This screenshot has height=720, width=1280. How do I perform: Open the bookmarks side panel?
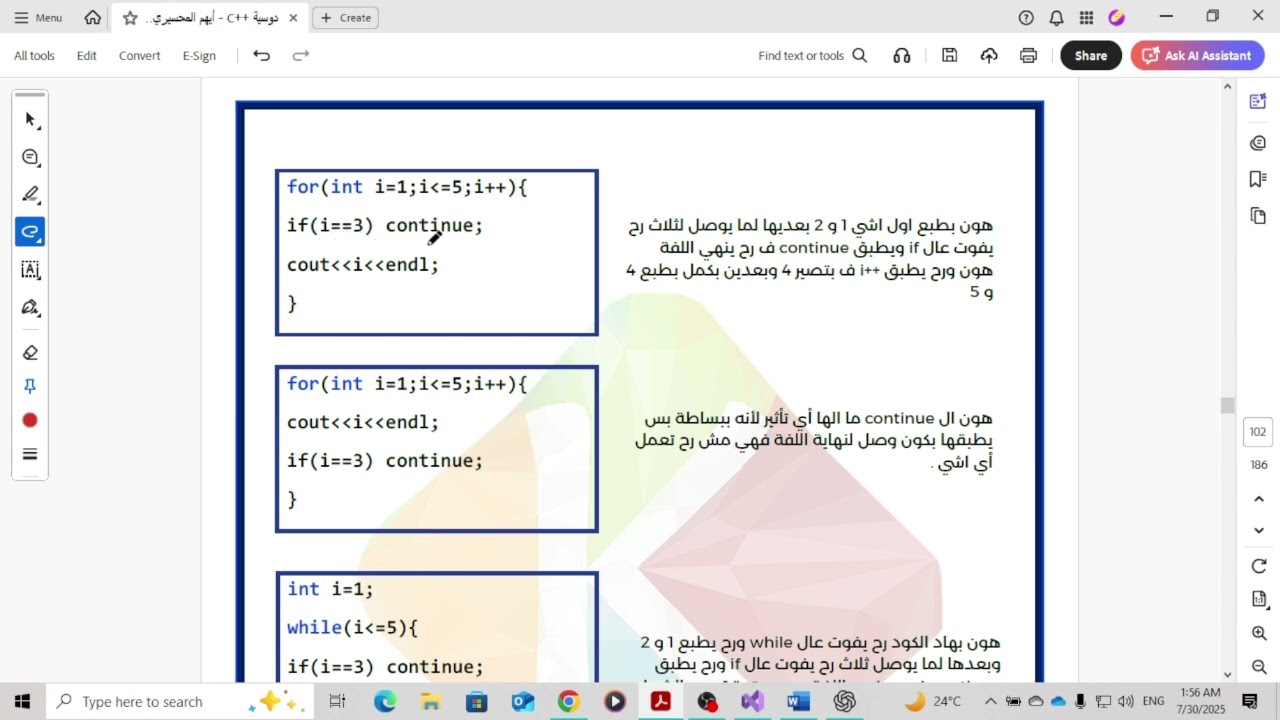[1258, 179]
